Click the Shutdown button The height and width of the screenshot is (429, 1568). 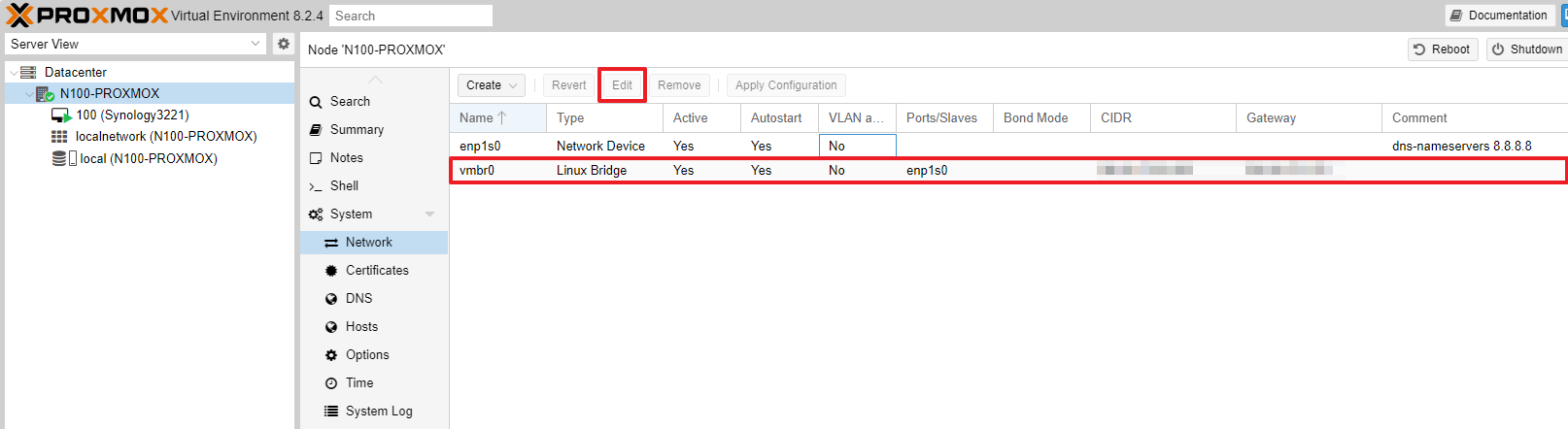[x=1527, y=49]
